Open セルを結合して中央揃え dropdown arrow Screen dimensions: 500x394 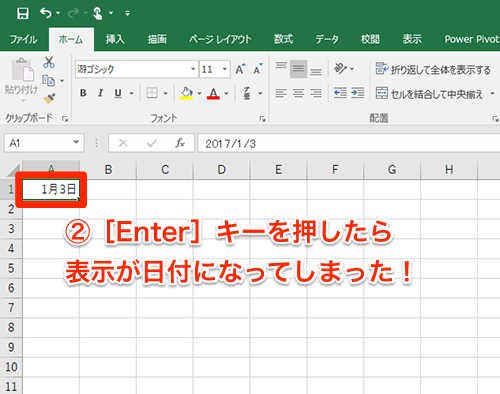point(492,94)
